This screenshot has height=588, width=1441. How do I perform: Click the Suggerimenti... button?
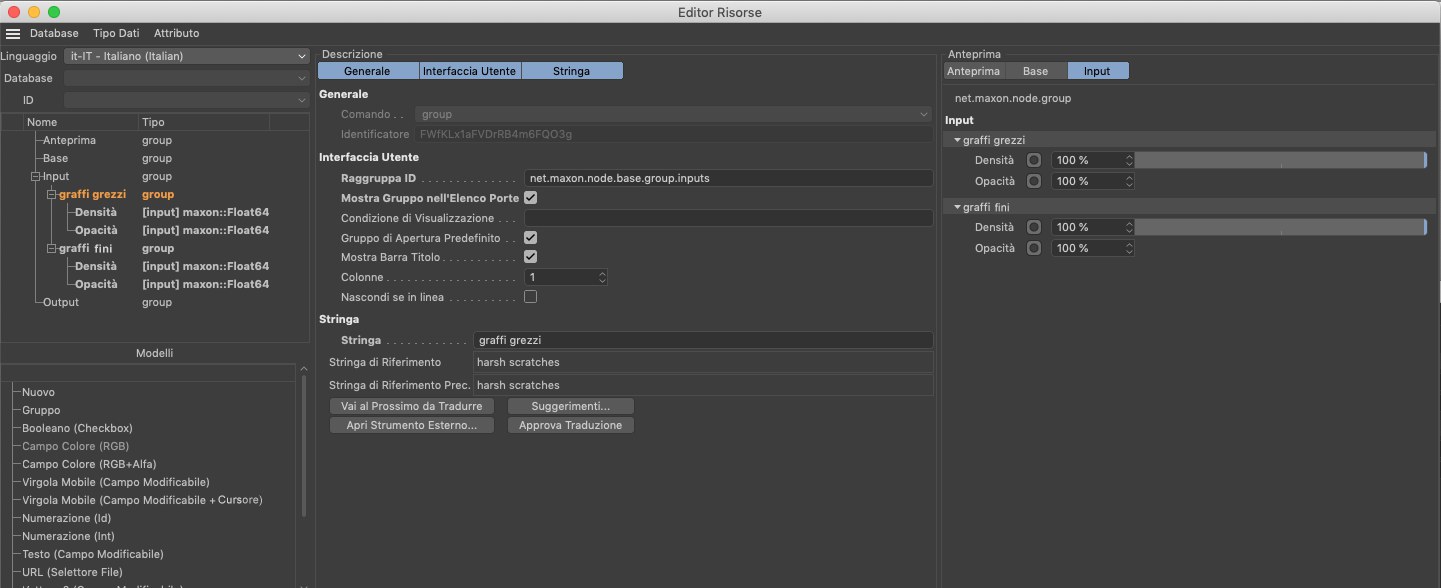coord(570,406)
